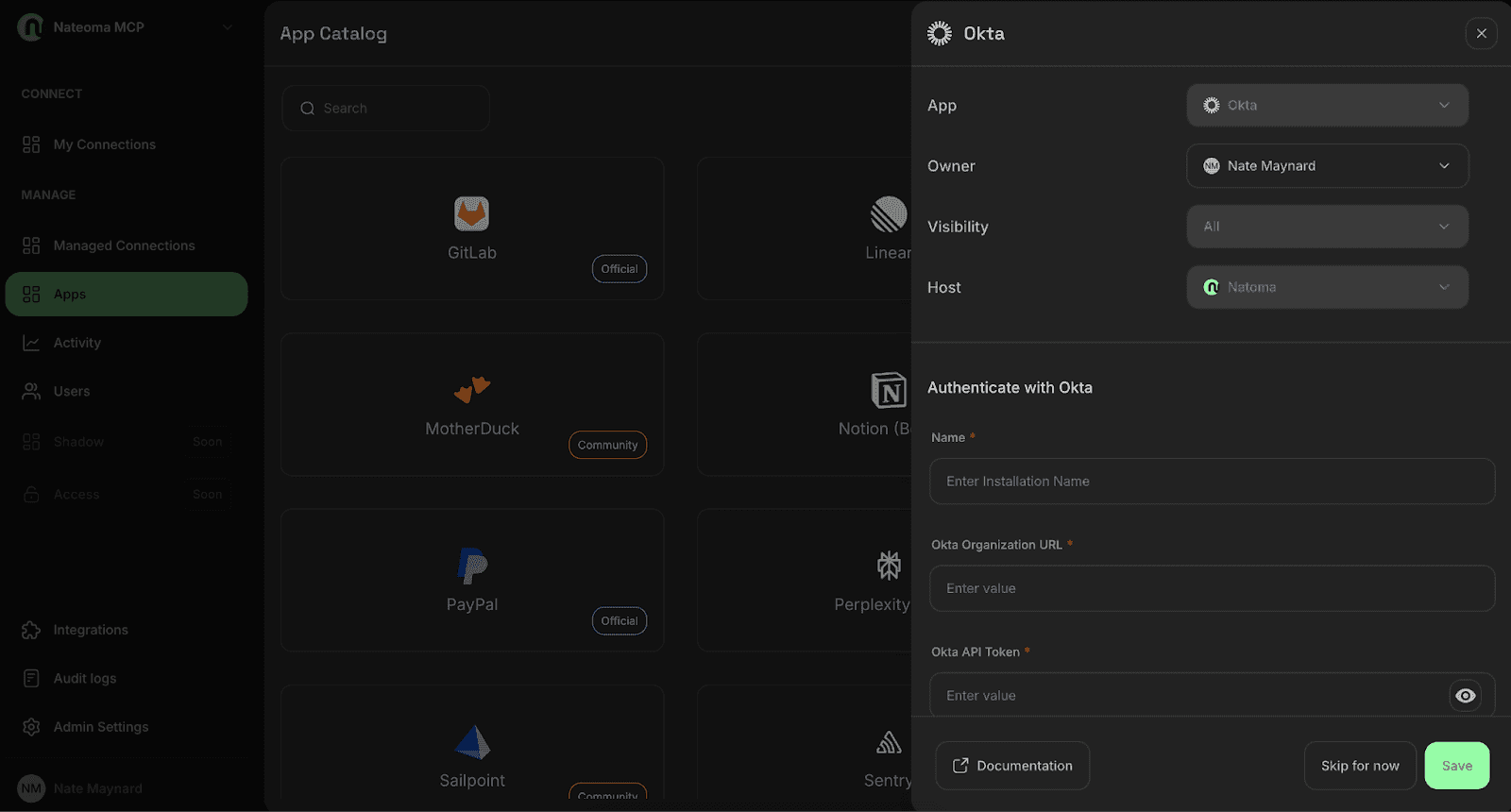Click the Official badge on GitLab card
This screenshot has width=1511, height=812.
(620, 269)
